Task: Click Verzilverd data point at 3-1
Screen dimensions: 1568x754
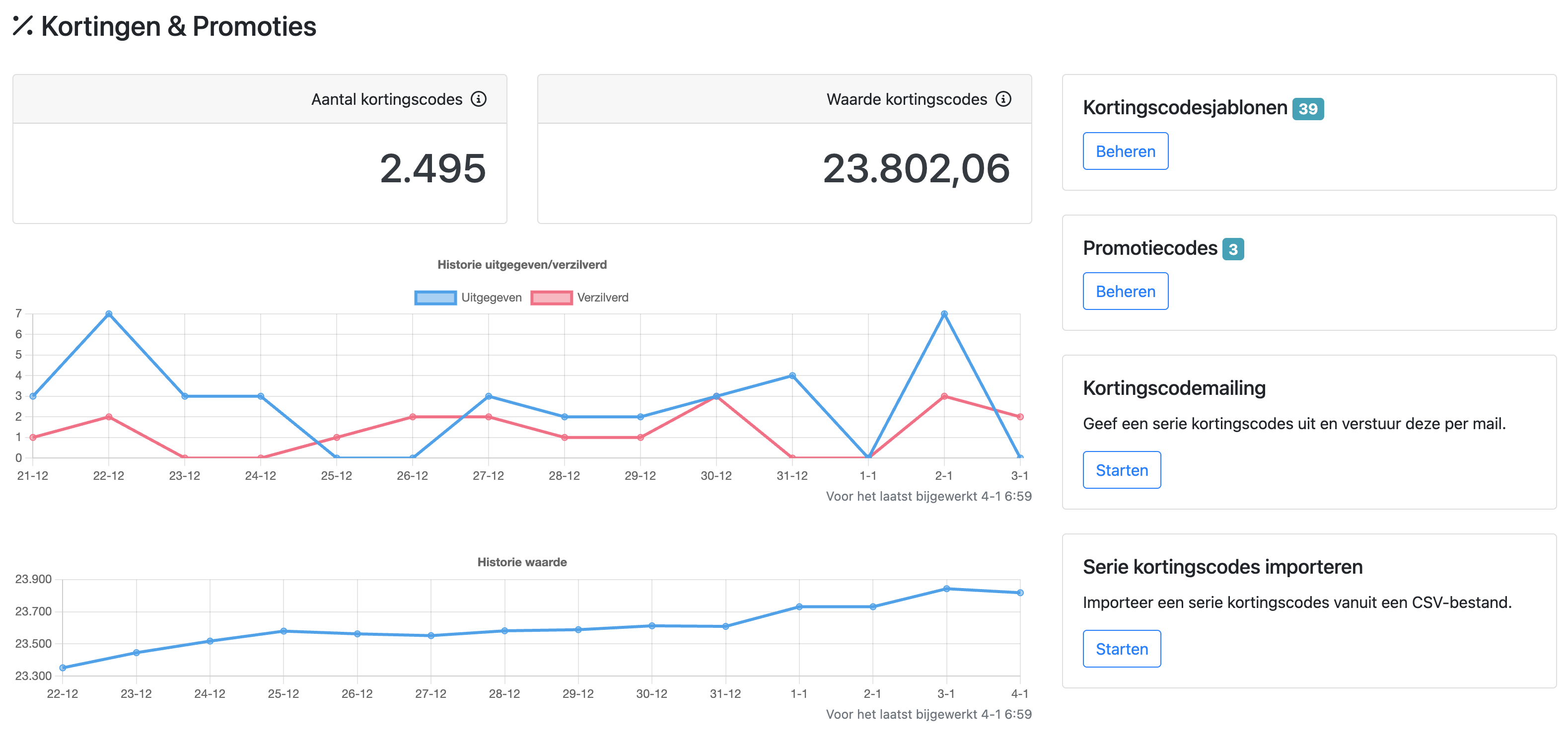Action: point(1019,417)
